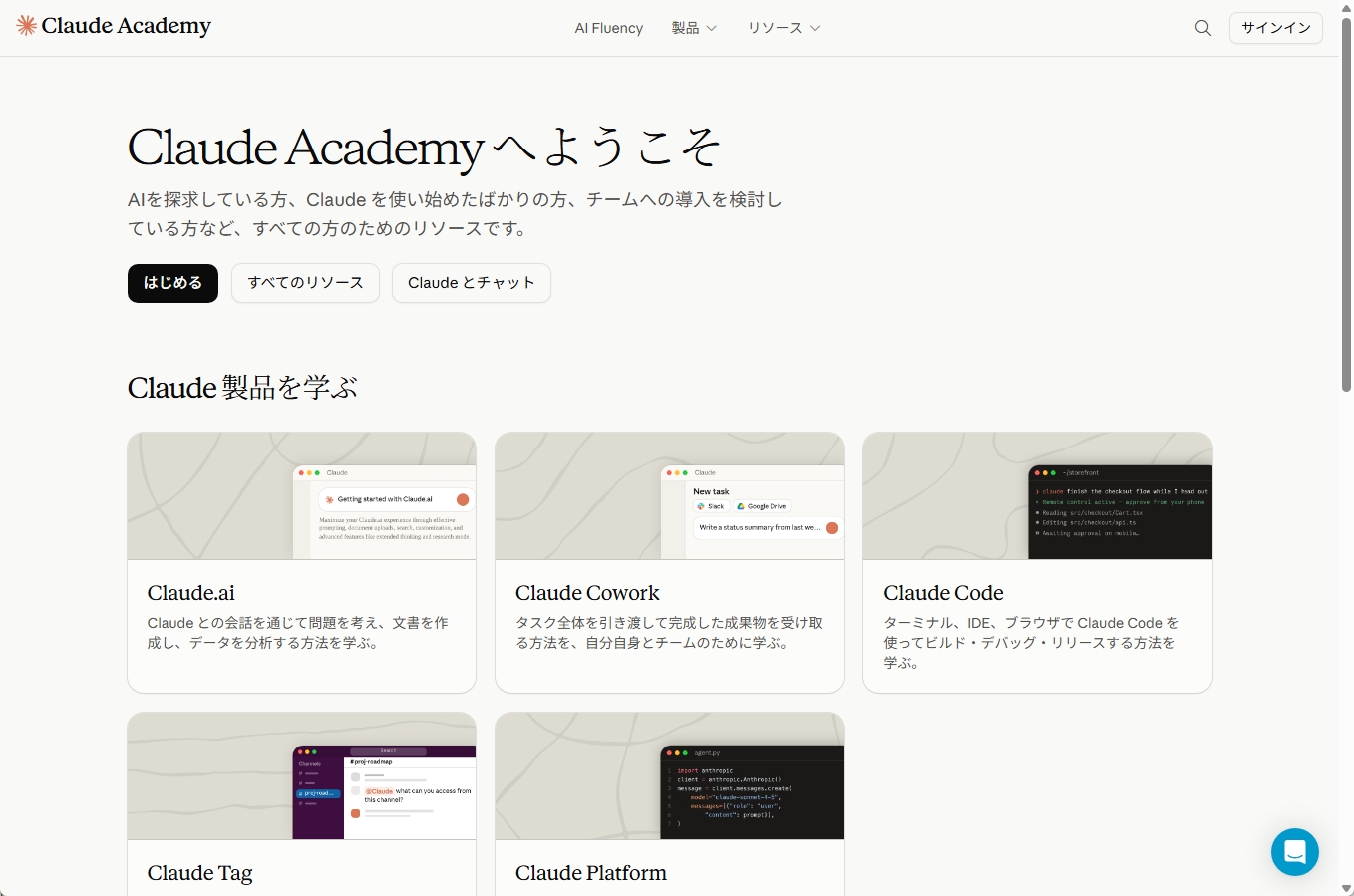Click the scrollbar down arrow

1346,888
